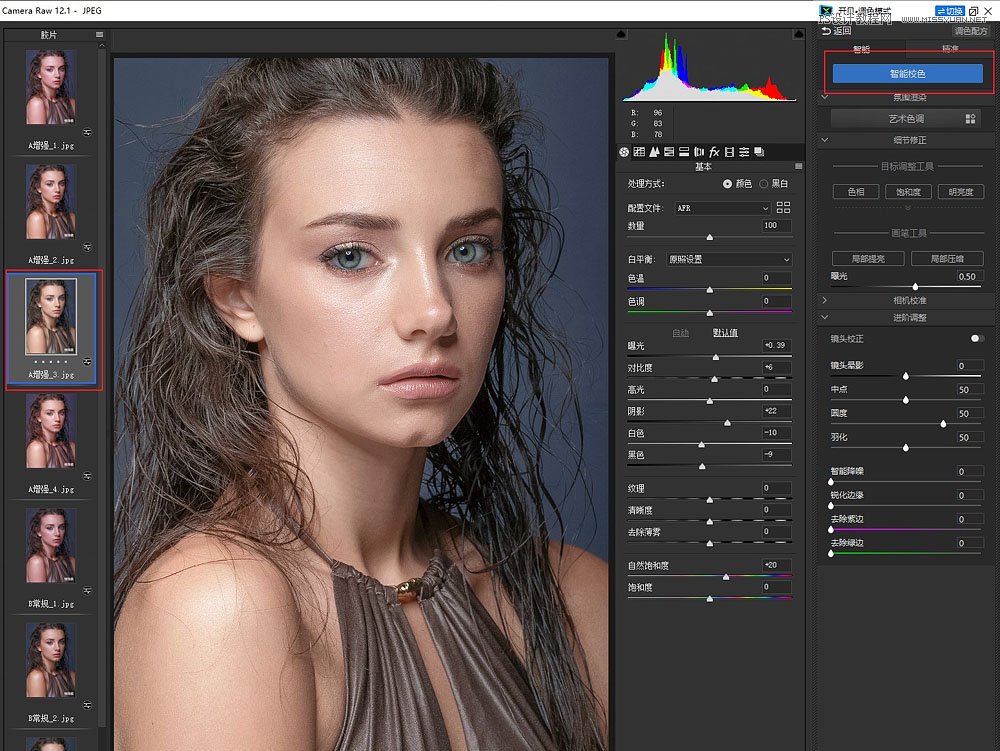Viewport: 1000px width, 751px height.
Task: Select the A增强_1.jpg thumbnail
Action: [50, 88]
